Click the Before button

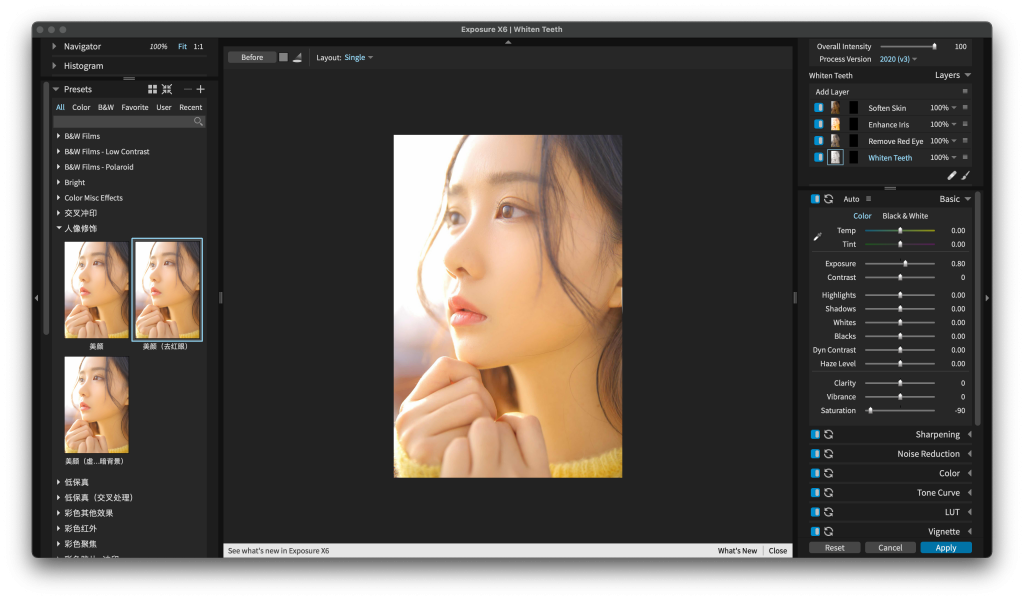(x=252, y=57)
